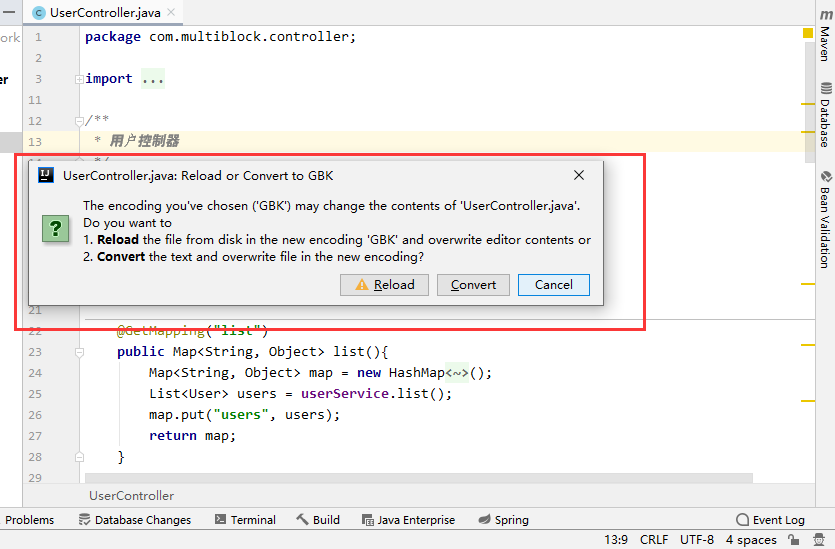This screenshot has width=835, height=549.
Task: Change the 4 spaces indent setting
Action: (x=751, y=540)
